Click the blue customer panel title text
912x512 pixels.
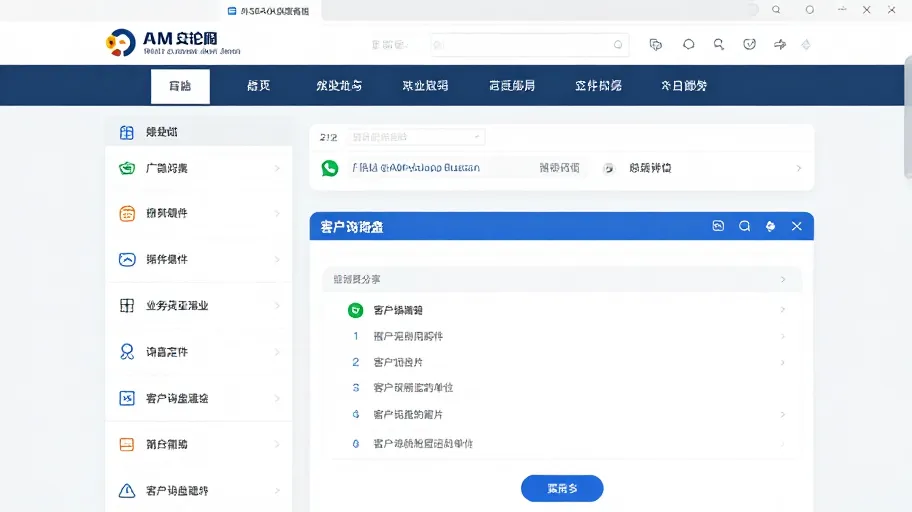(352, 227)
